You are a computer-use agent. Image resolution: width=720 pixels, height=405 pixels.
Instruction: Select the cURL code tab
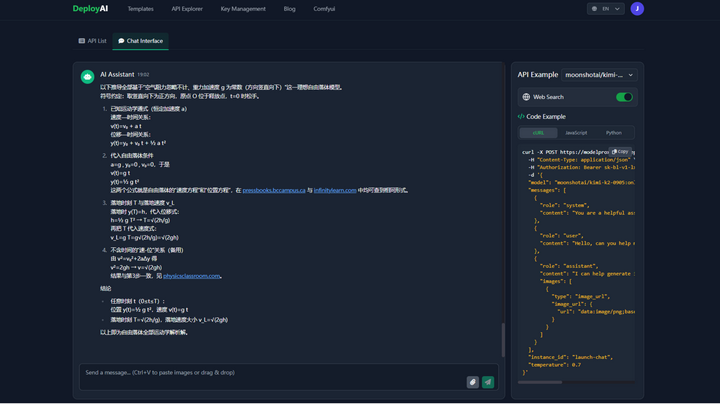(538, 133)
